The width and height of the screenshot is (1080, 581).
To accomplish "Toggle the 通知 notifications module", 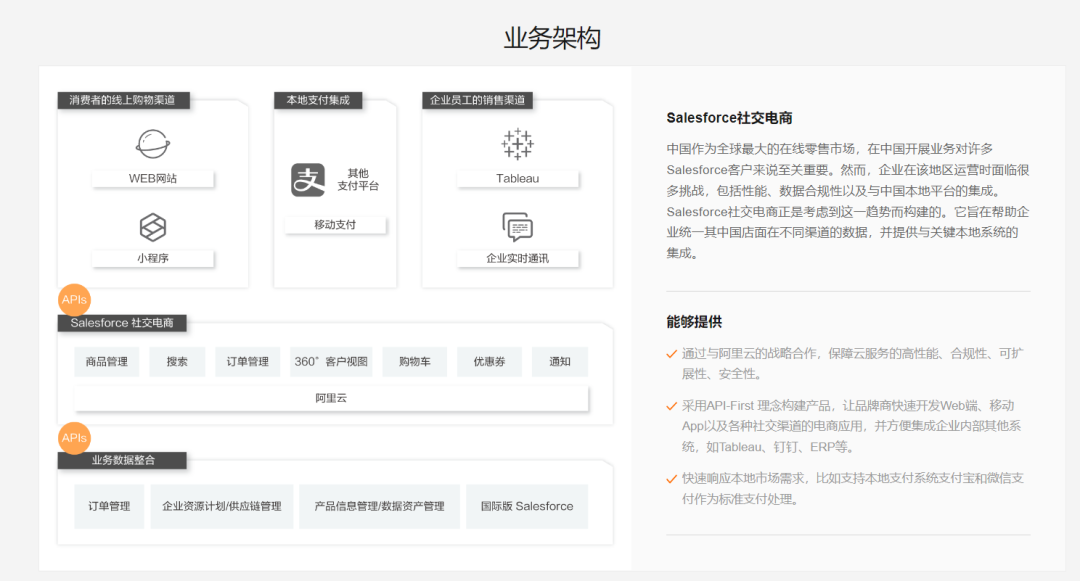I will (x=560, y=361).
